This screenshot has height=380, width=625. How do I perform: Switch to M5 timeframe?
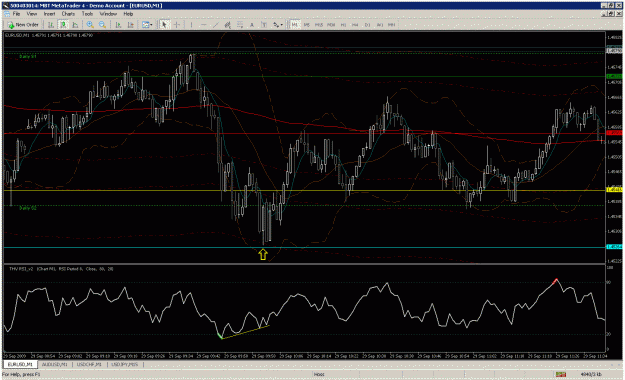(307, 25)
